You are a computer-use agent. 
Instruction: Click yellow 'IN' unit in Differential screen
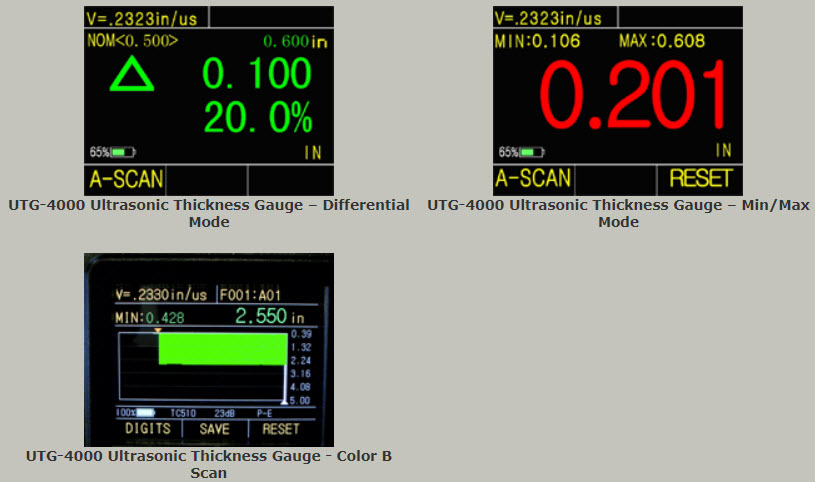click(x=313, y=152)
